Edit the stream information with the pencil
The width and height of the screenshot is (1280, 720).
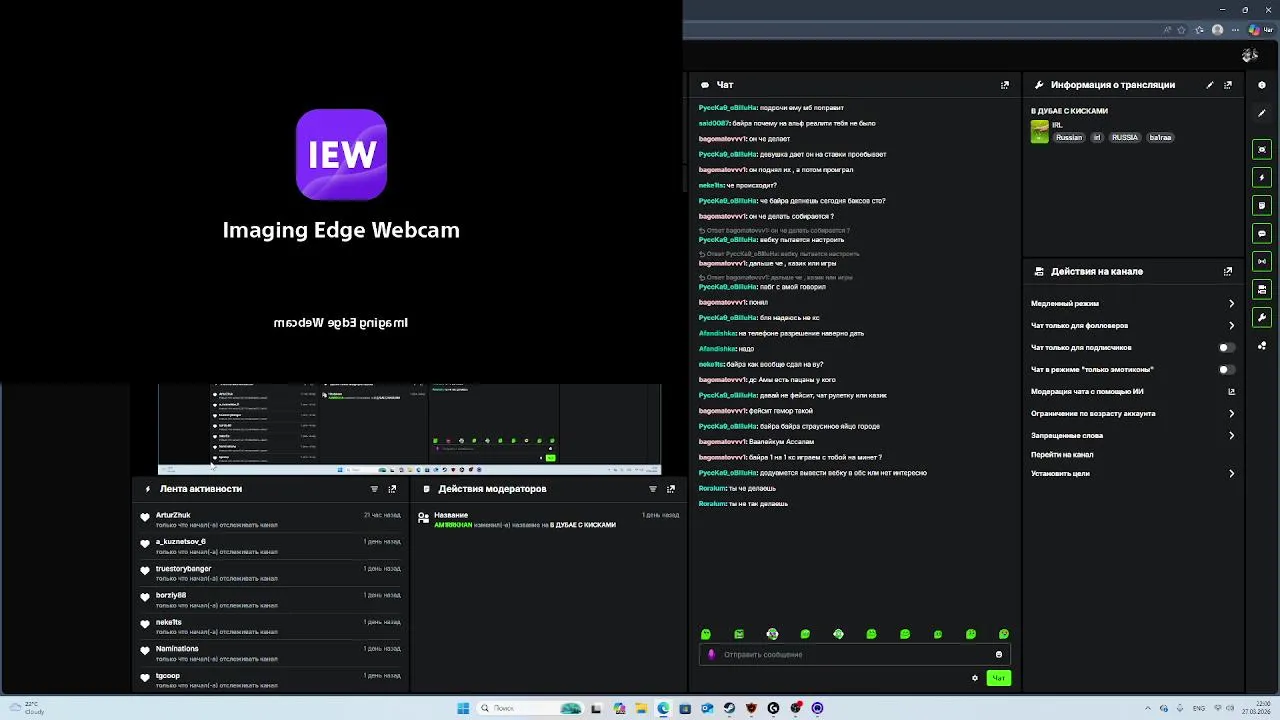click(x=1210, y=85)
